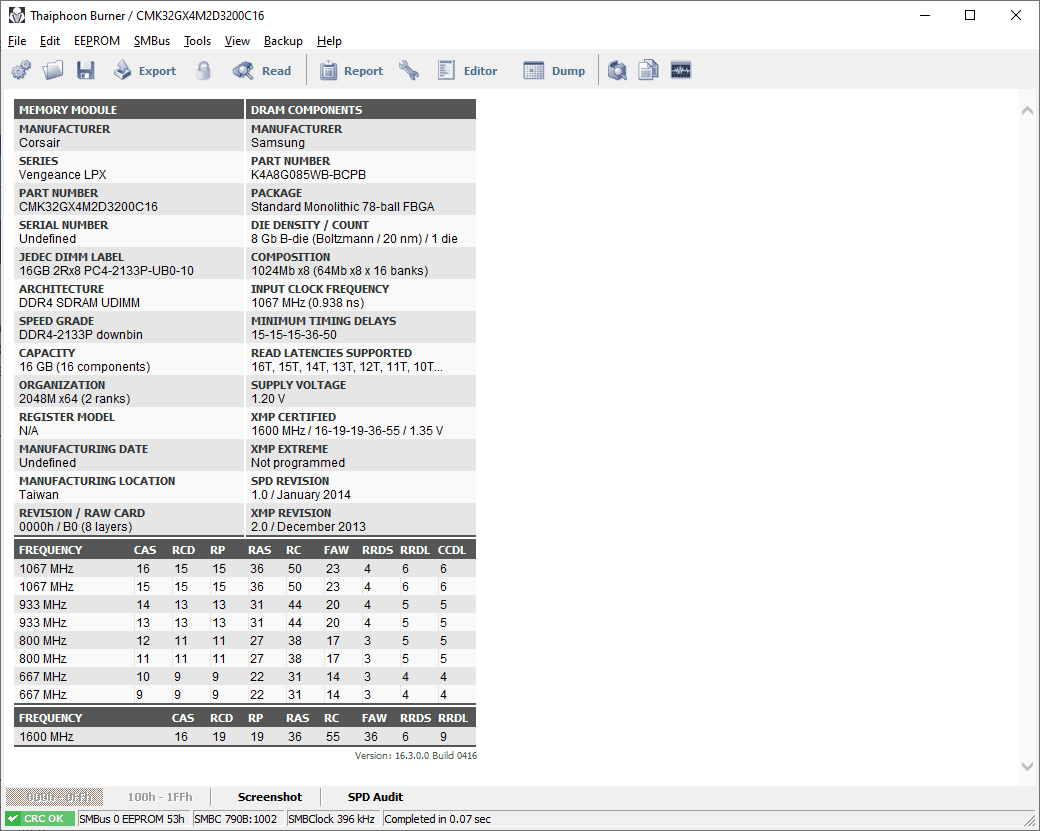Click the scroll down arrow of report
The width and height of the screenshot is (1040, 831).
coord(1027,766)
